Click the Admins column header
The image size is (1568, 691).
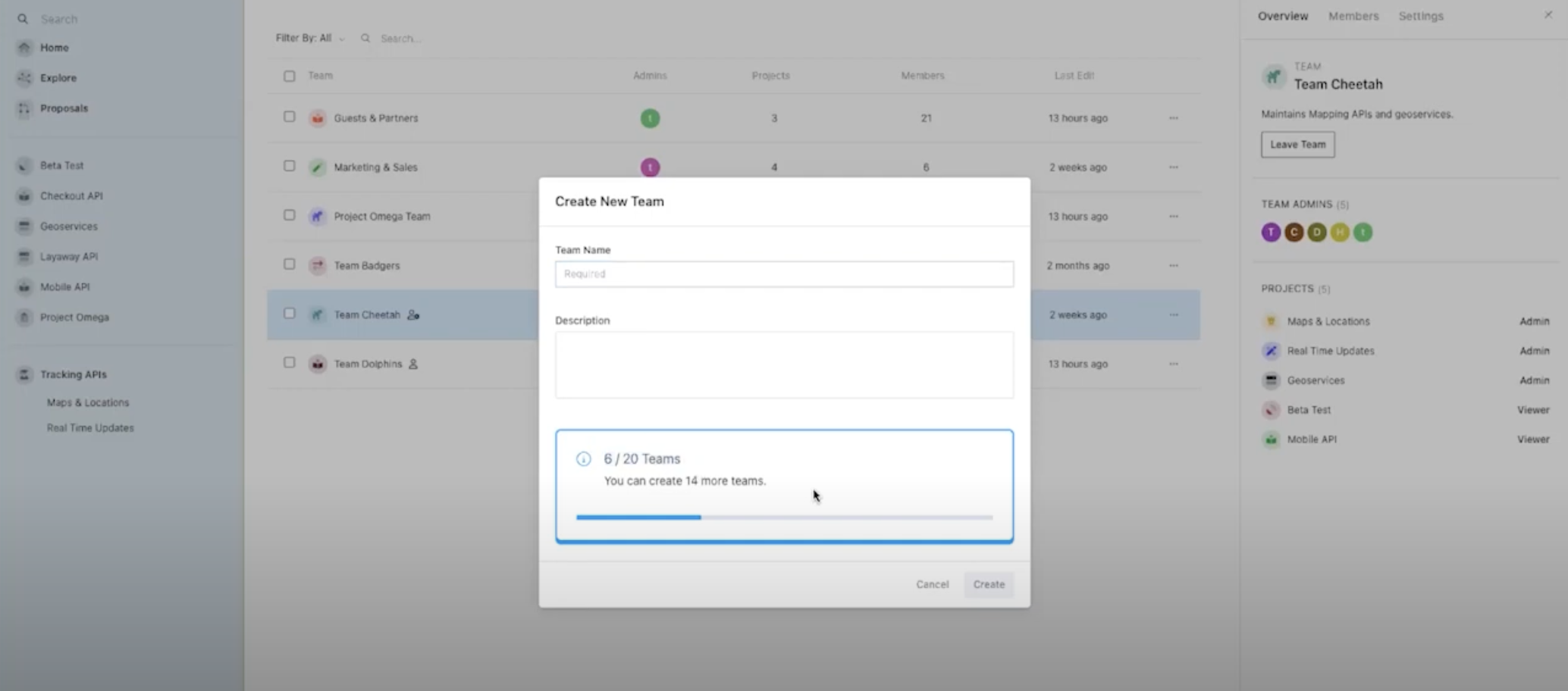click(x=650, y=76)
